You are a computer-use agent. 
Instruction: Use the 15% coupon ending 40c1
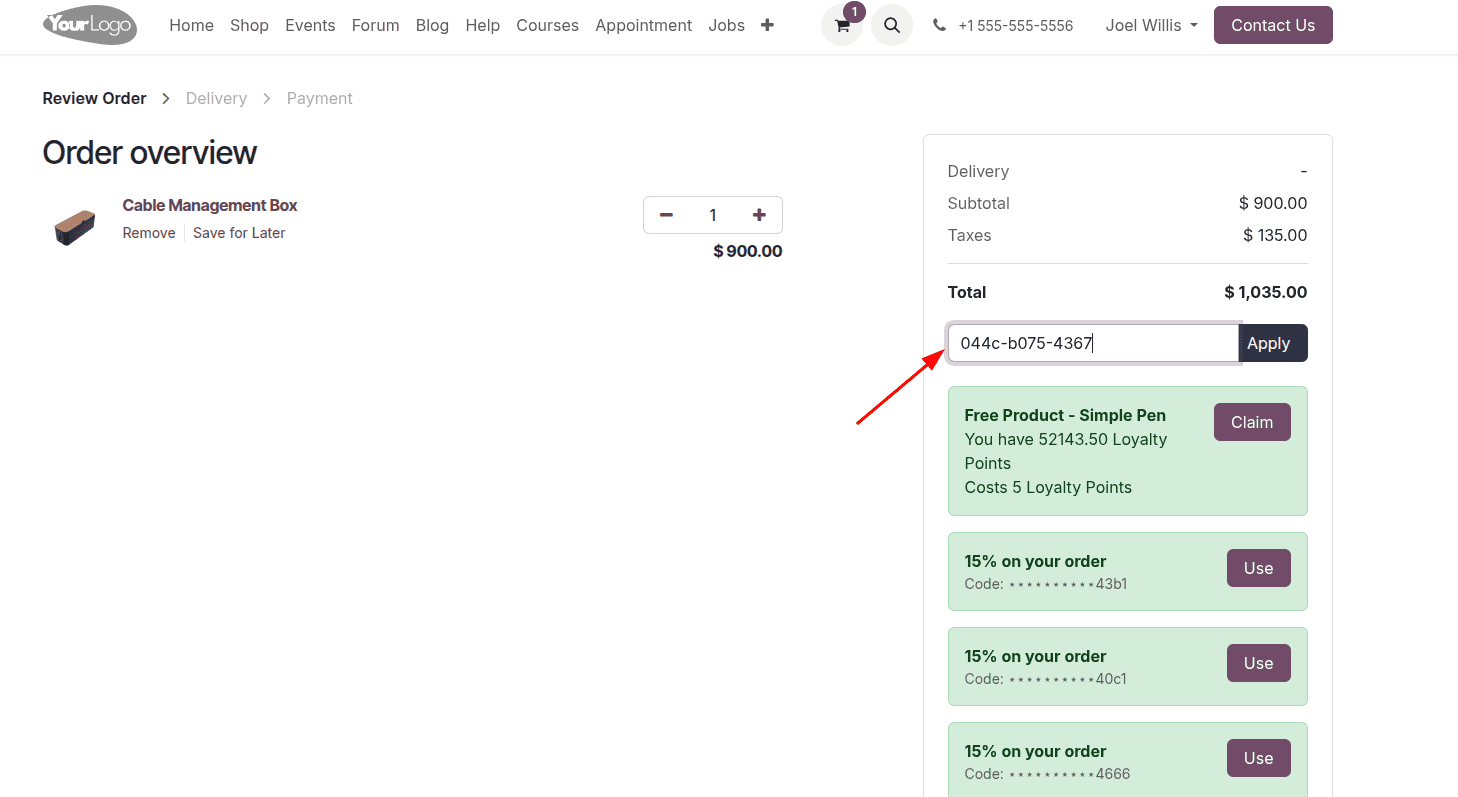tap(1258, 663)
